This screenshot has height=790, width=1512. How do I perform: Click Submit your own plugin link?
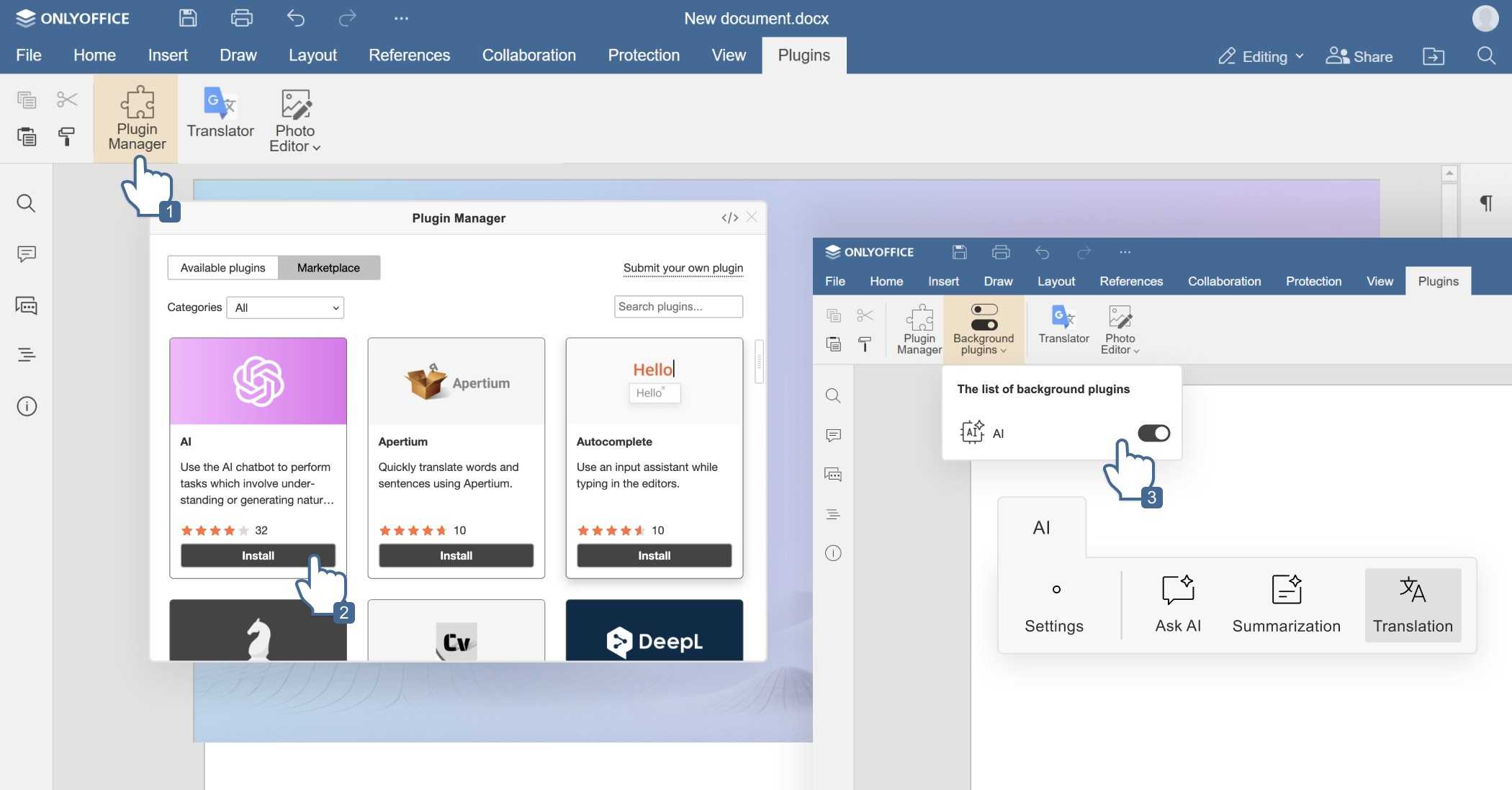(683, 268)
